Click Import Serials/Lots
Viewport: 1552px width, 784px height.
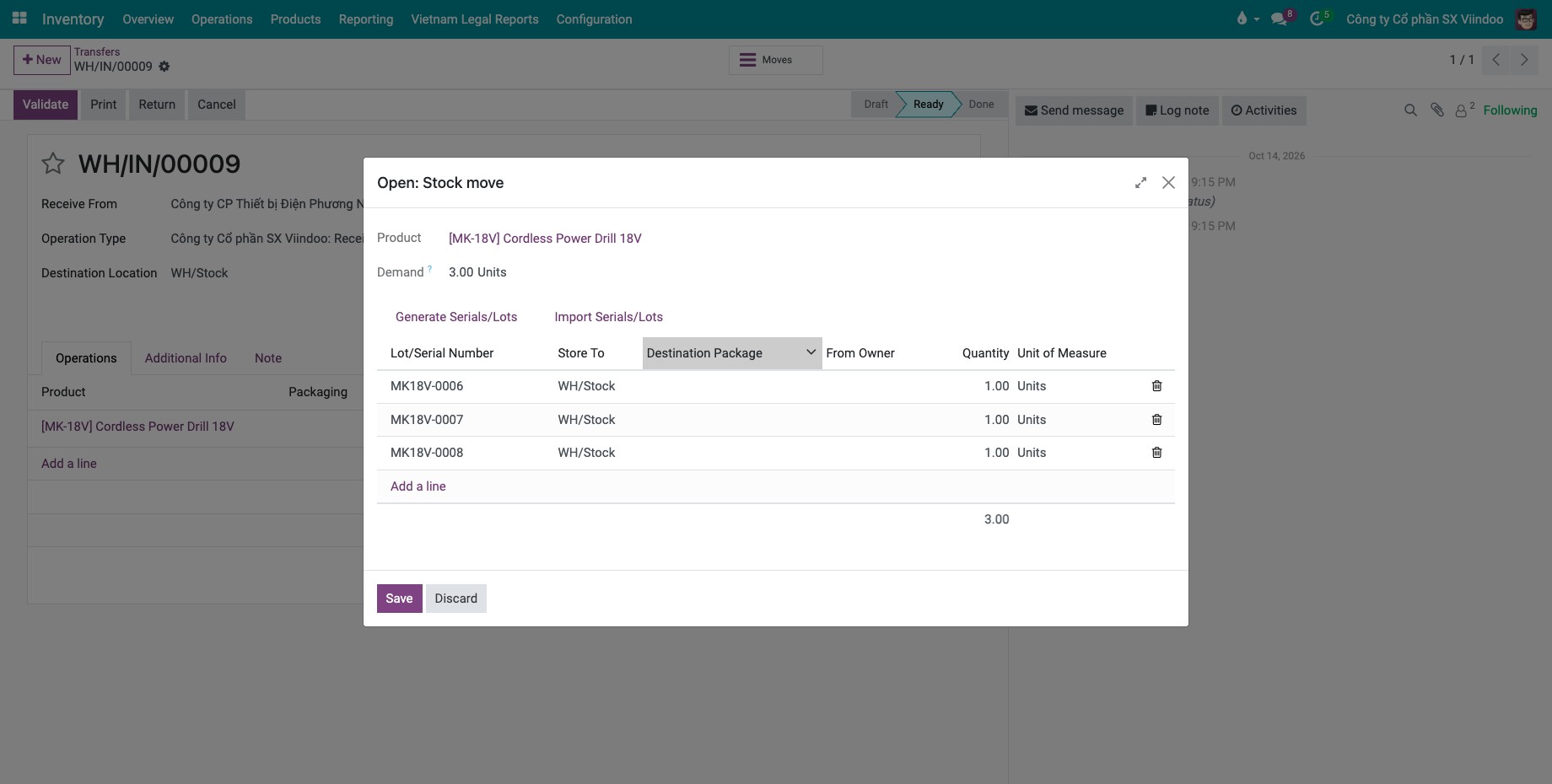coord(608,317)
